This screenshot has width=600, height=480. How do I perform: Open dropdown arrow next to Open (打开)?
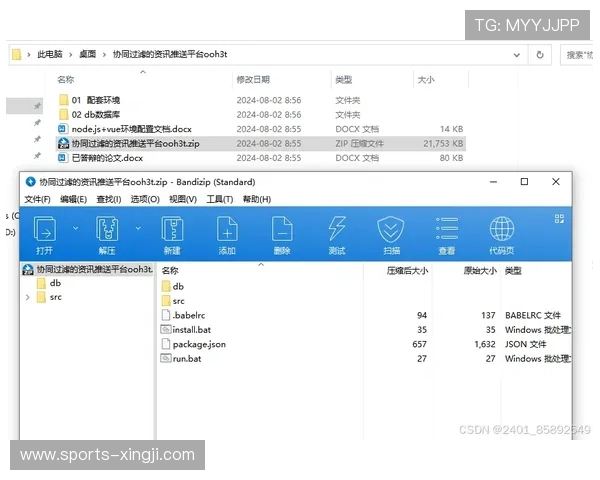pos(75,228)
